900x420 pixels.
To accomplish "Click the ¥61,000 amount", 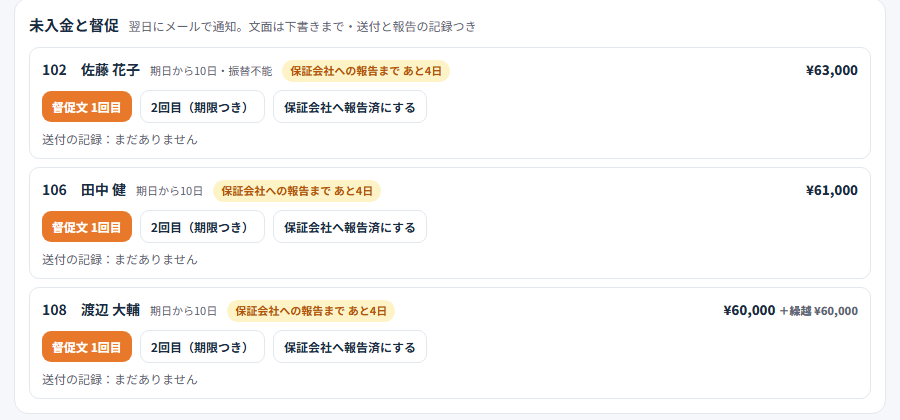I will click(832, 190).
